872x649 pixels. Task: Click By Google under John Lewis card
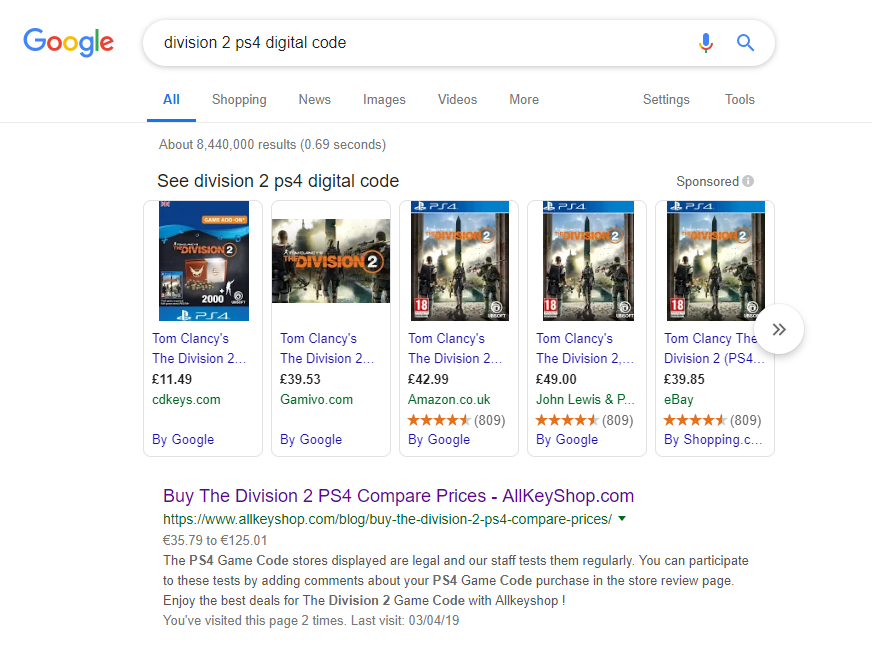tap(567, 439)
